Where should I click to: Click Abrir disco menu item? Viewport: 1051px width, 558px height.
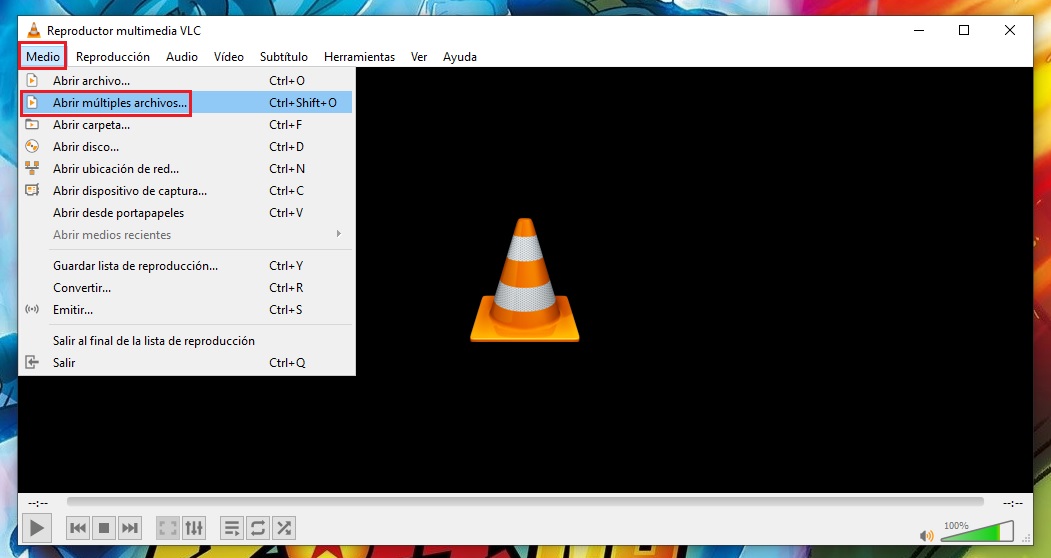86,147
